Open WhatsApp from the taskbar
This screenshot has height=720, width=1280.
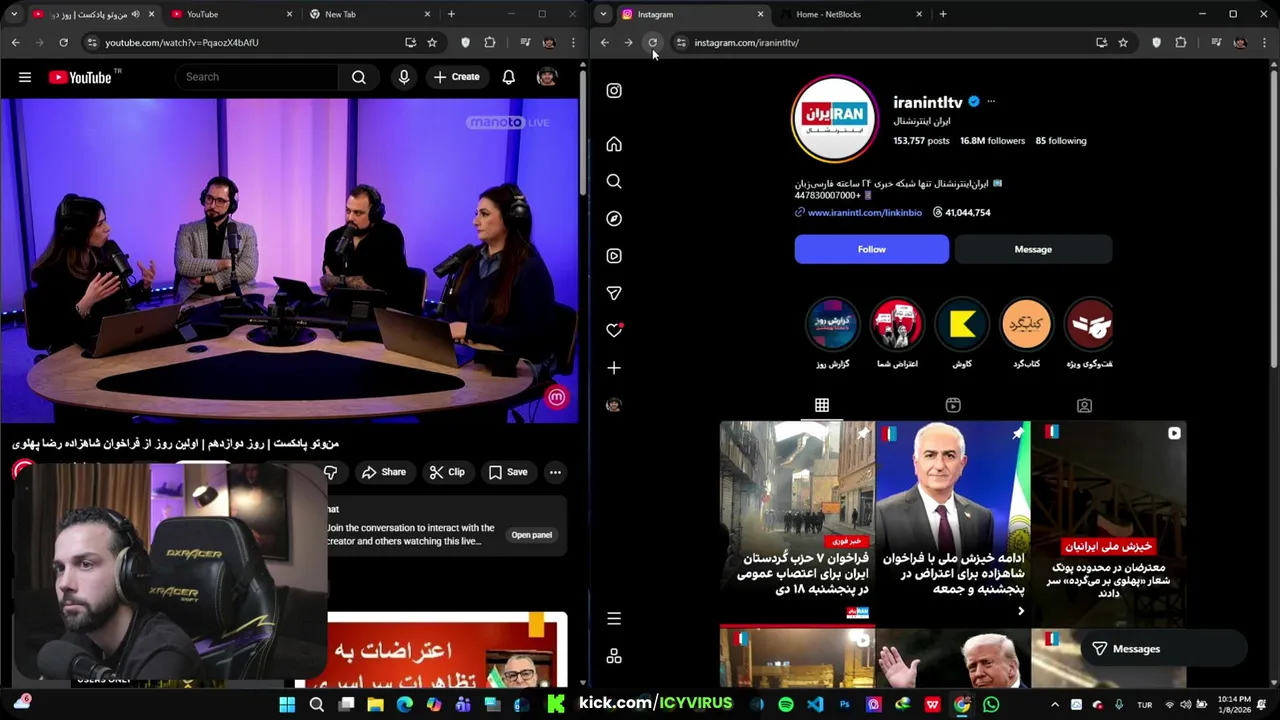click(991, 705)
